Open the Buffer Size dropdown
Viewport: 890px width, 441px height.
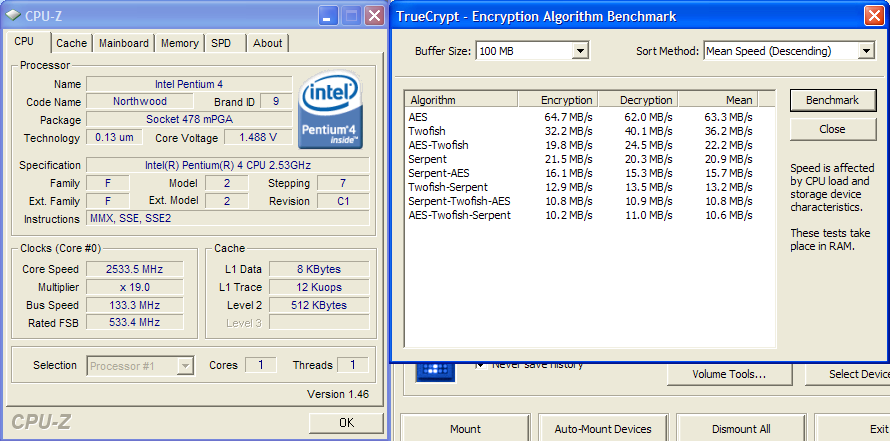point(580,51)
